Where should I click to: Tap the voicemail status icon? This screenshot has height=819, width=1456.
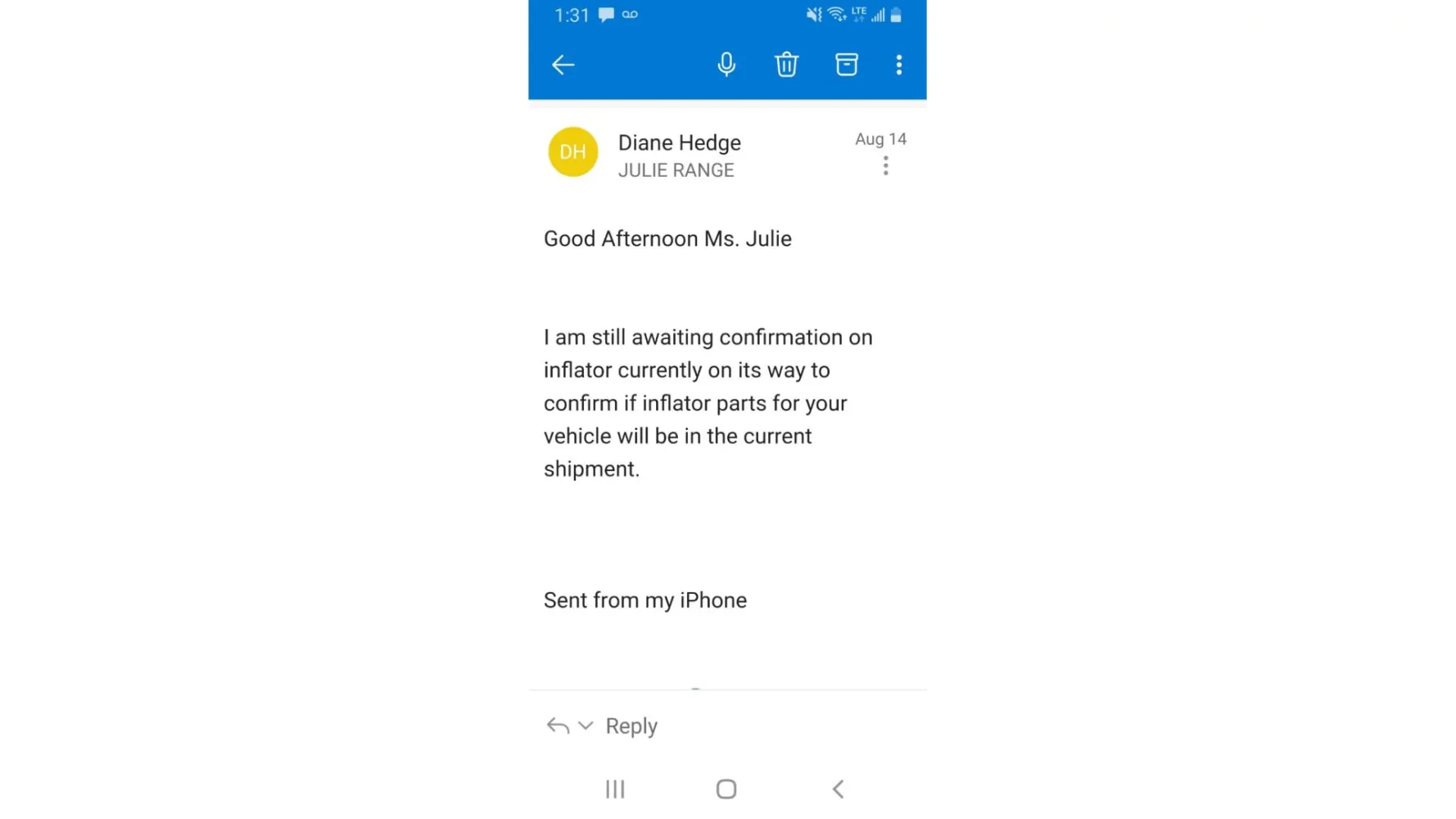(630, 15)
